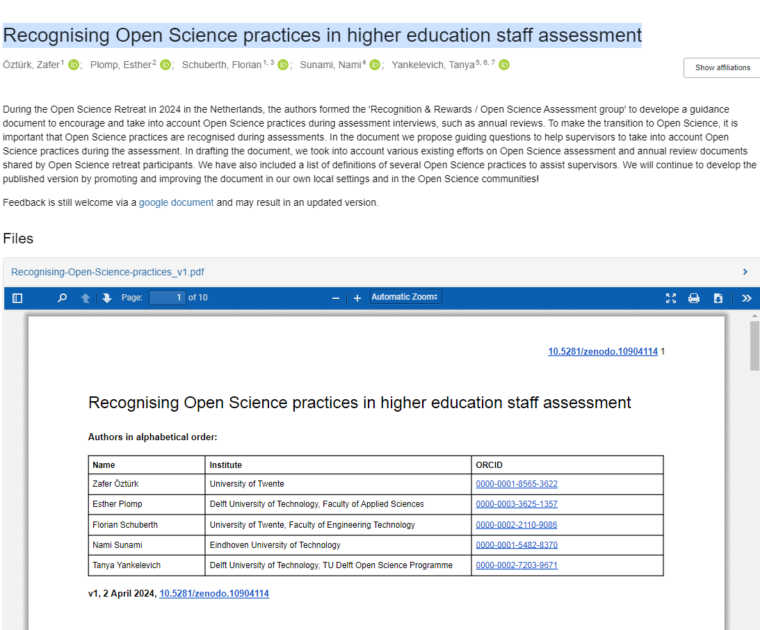The width and height of the screenshot is (760, 630).
Task: Click the PDF vertical scrollbar
Action: pyautogui.click(x=754, y=345)
